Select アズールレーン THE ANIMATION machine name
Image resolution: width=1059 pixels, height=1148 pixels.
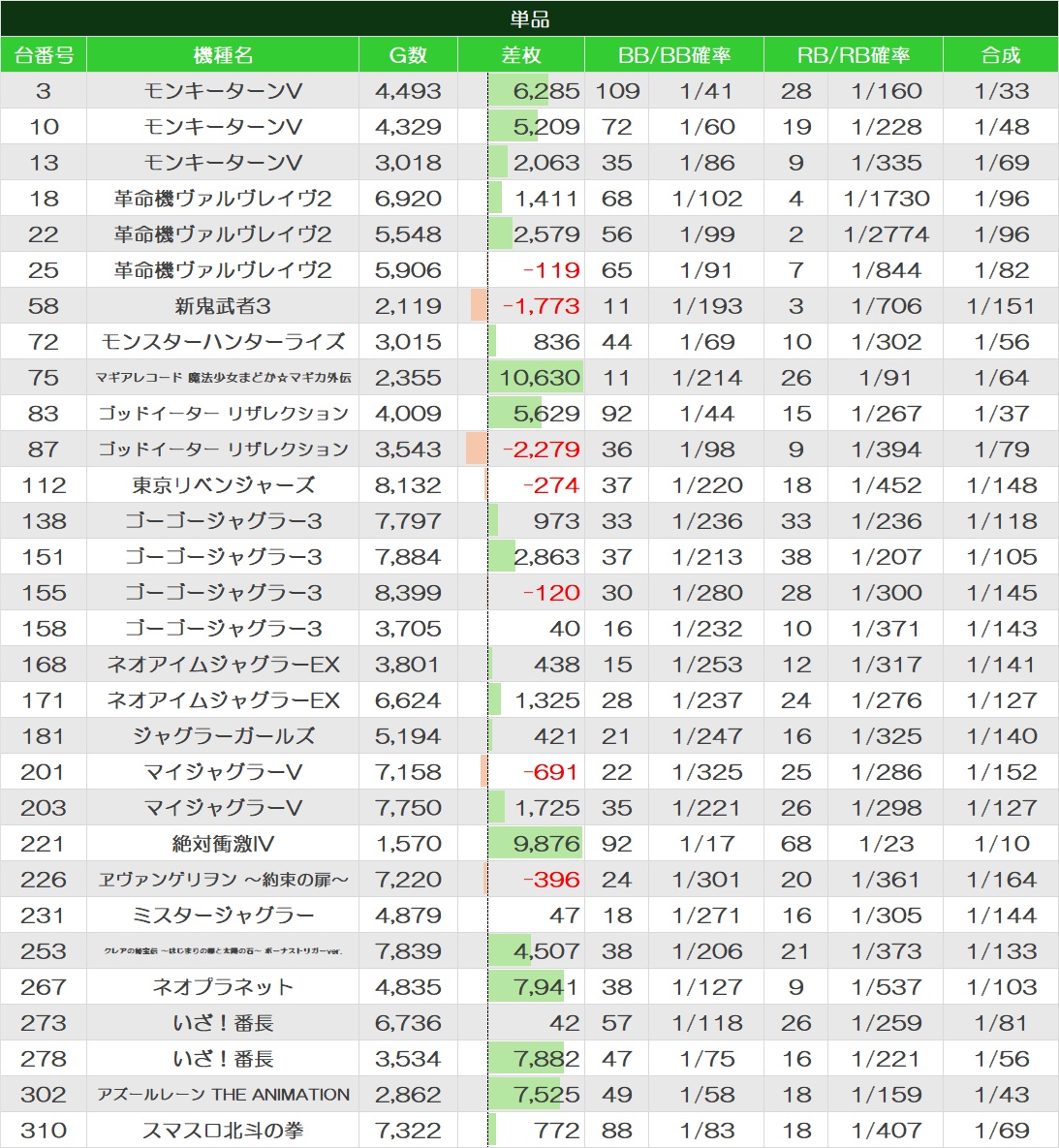pos(223,1096)
